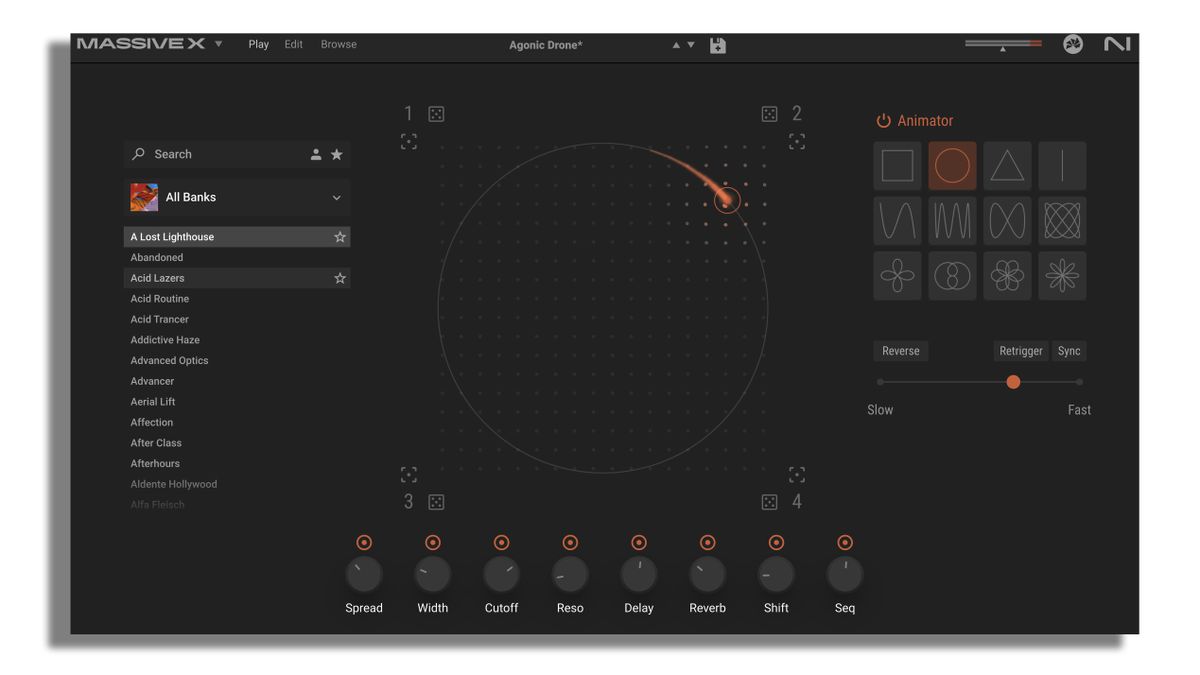Toggle the Spread macro assignment indicator
This screenshot has width=1200, height=675.
click(x=364, y=542)
